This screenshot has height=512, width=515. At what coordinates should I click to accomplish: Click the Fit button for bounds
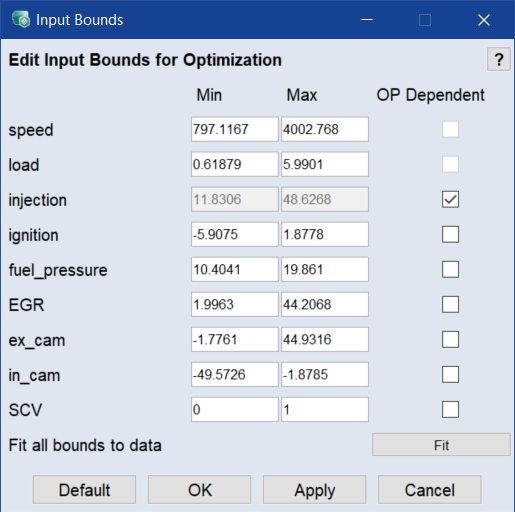pyautogui.click(x=441, y=445)
